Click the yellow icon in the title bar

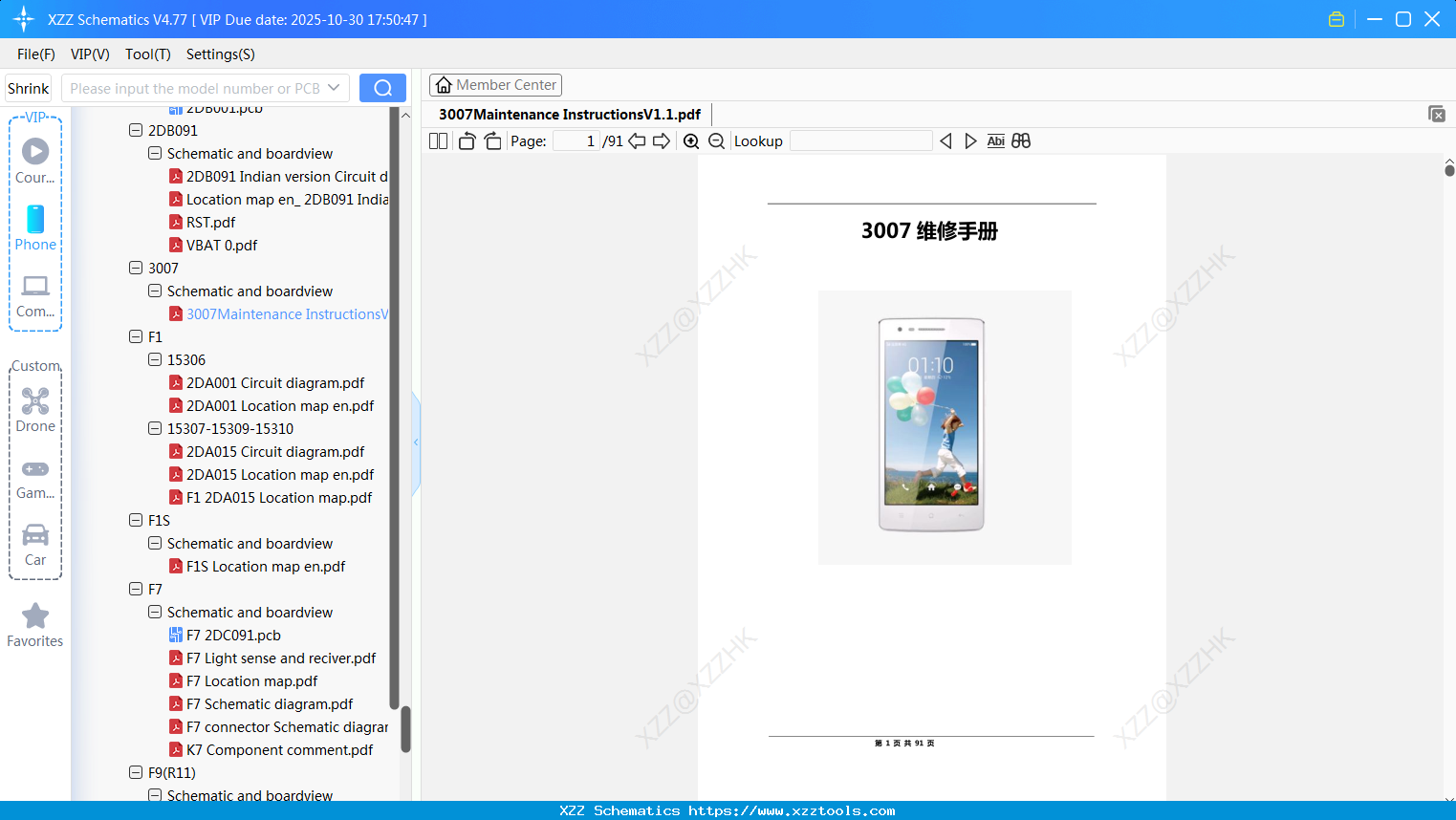click(x=1336, y=19)
